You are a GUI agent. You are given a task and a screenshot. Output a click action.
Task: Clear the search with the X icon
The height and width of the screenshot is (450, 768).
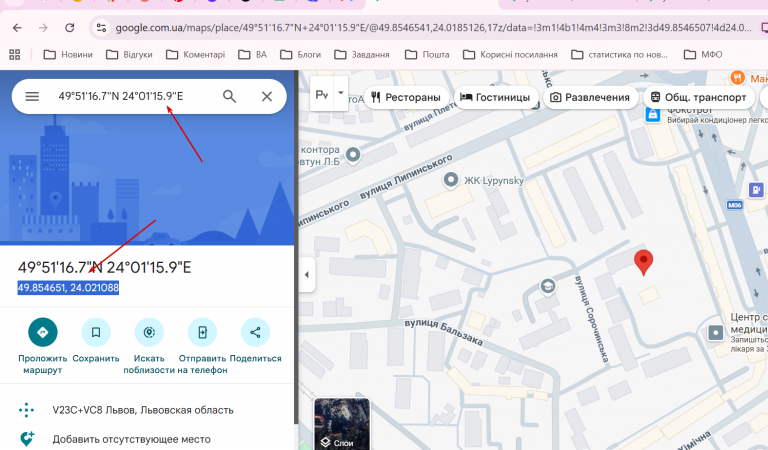tap(267, 96)
